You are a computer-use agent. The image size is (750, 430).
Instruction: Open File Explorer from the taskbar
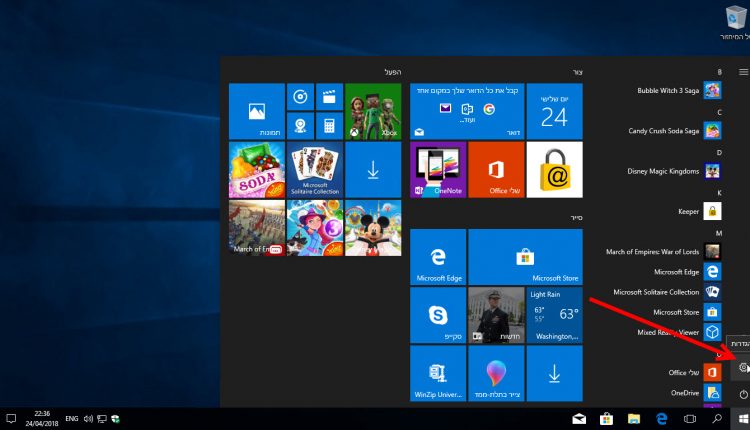point(634,419)
